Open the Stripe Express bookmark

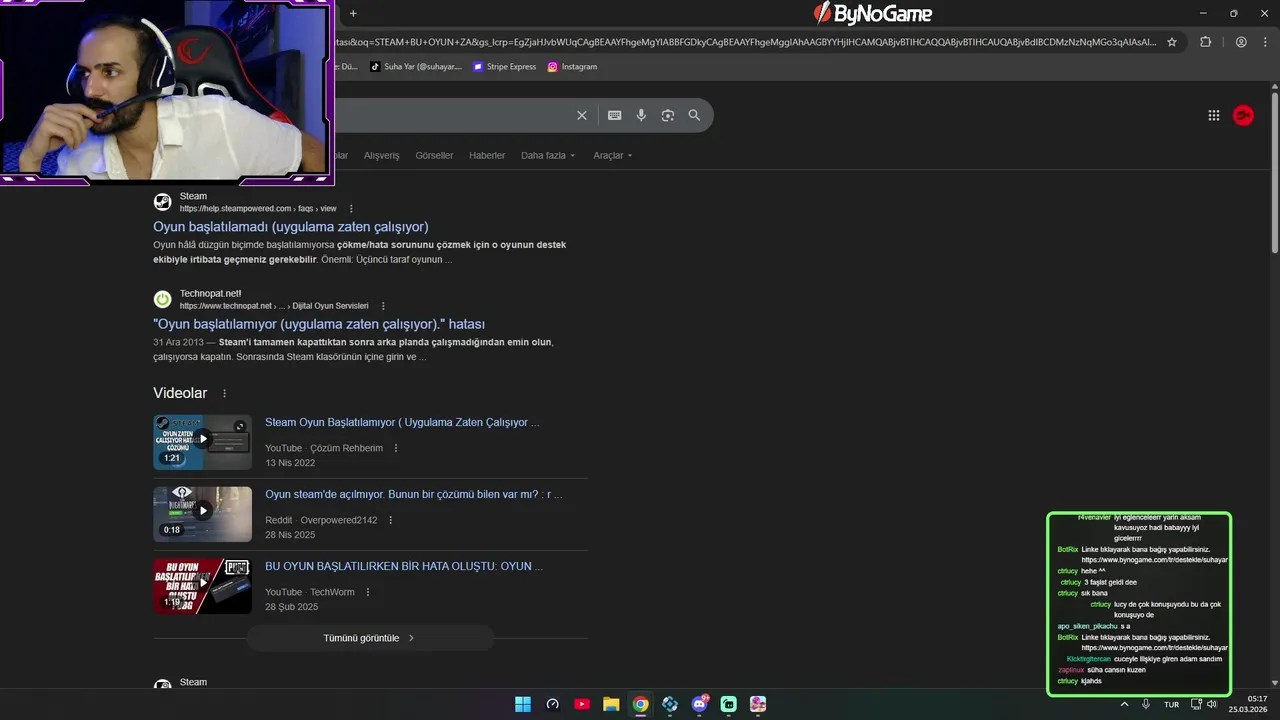(x=505, y=67)
